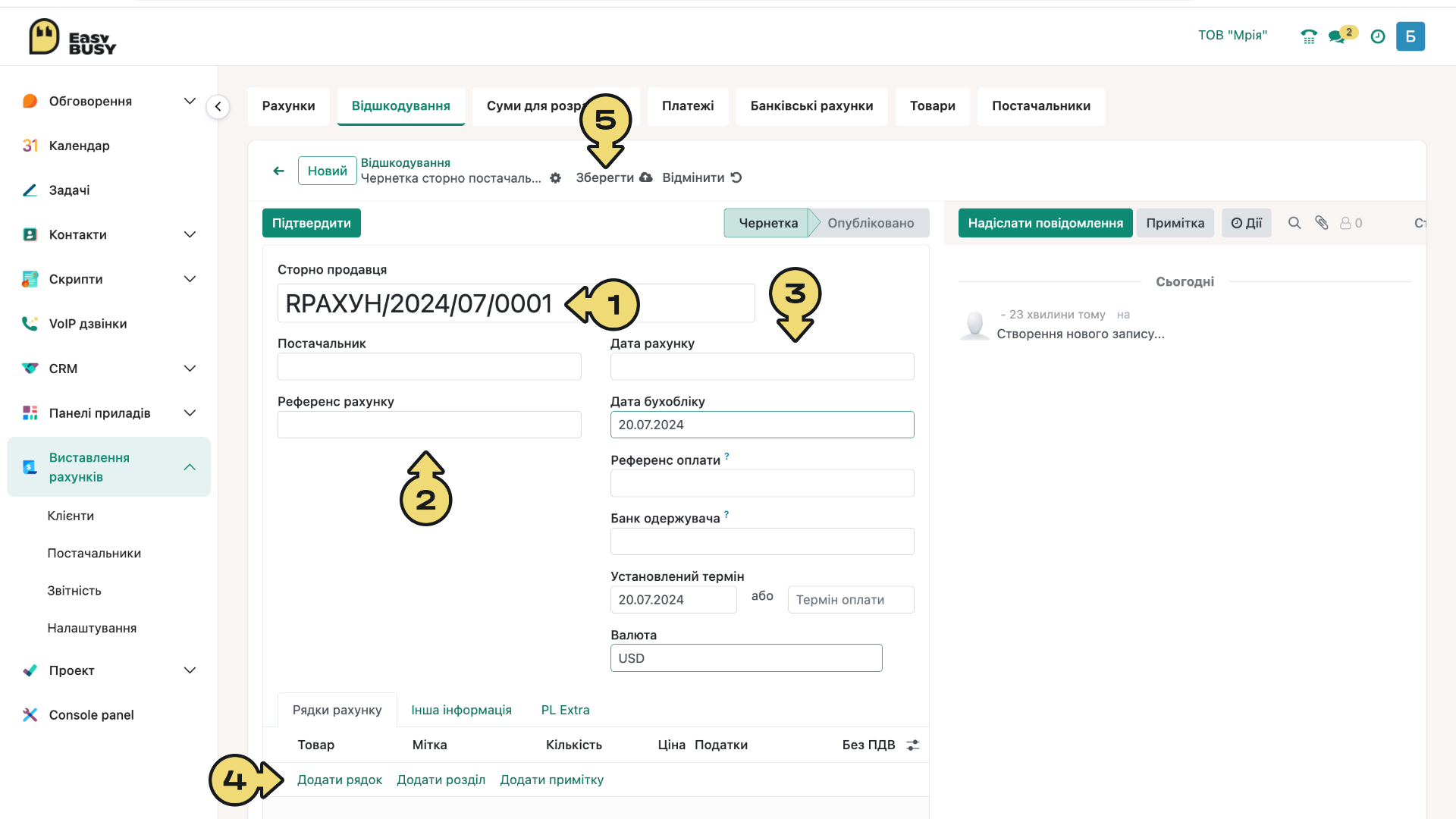The height and width of the screenshot is (819, 1456).
Task: Click Зберегти to save the record
Action: click(613, 178)
